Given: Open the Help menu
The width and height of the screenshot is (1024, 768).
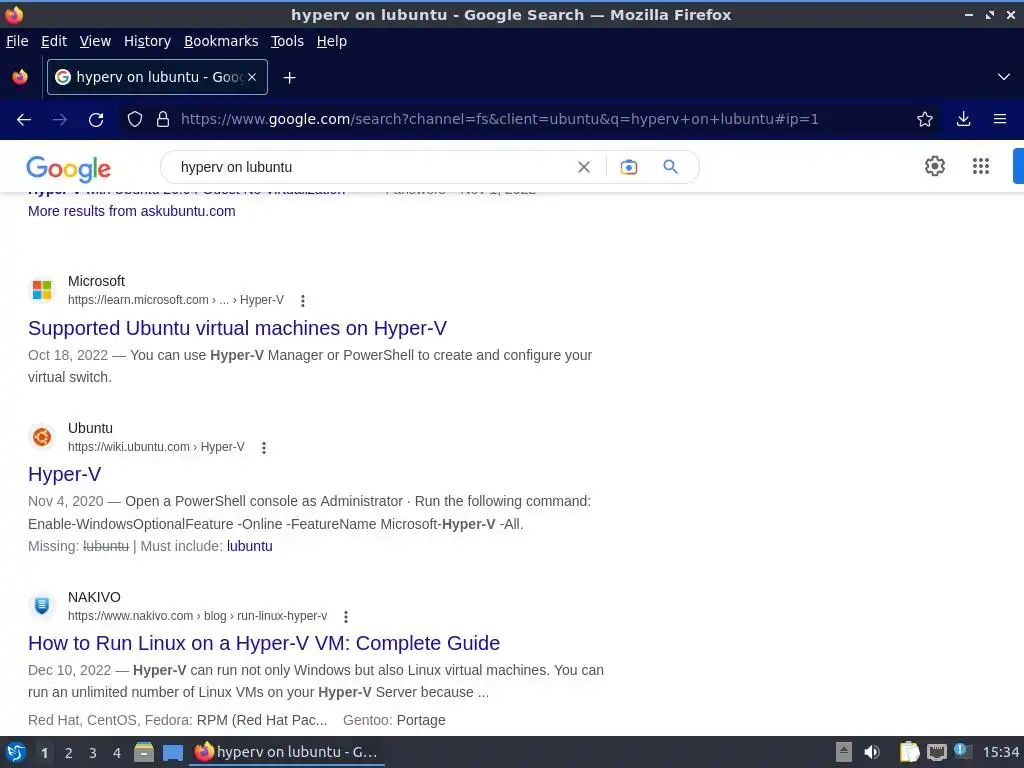Looking at the screenshot, I should (x=332, y=41).
